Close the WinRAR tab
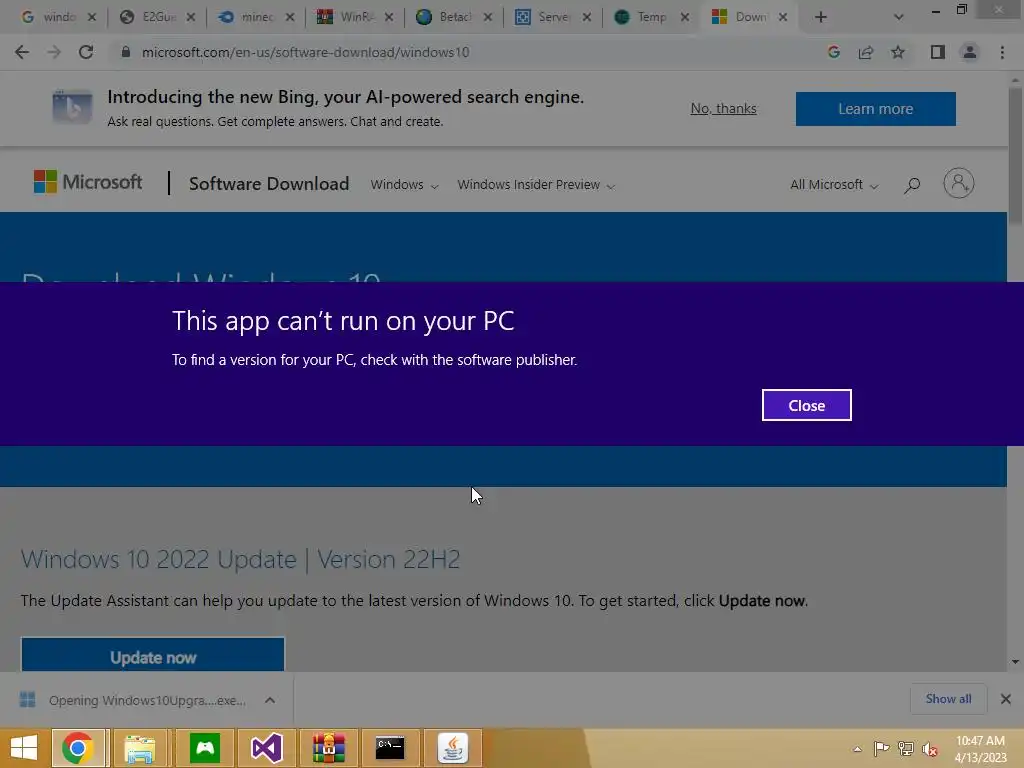 [389, 18]
